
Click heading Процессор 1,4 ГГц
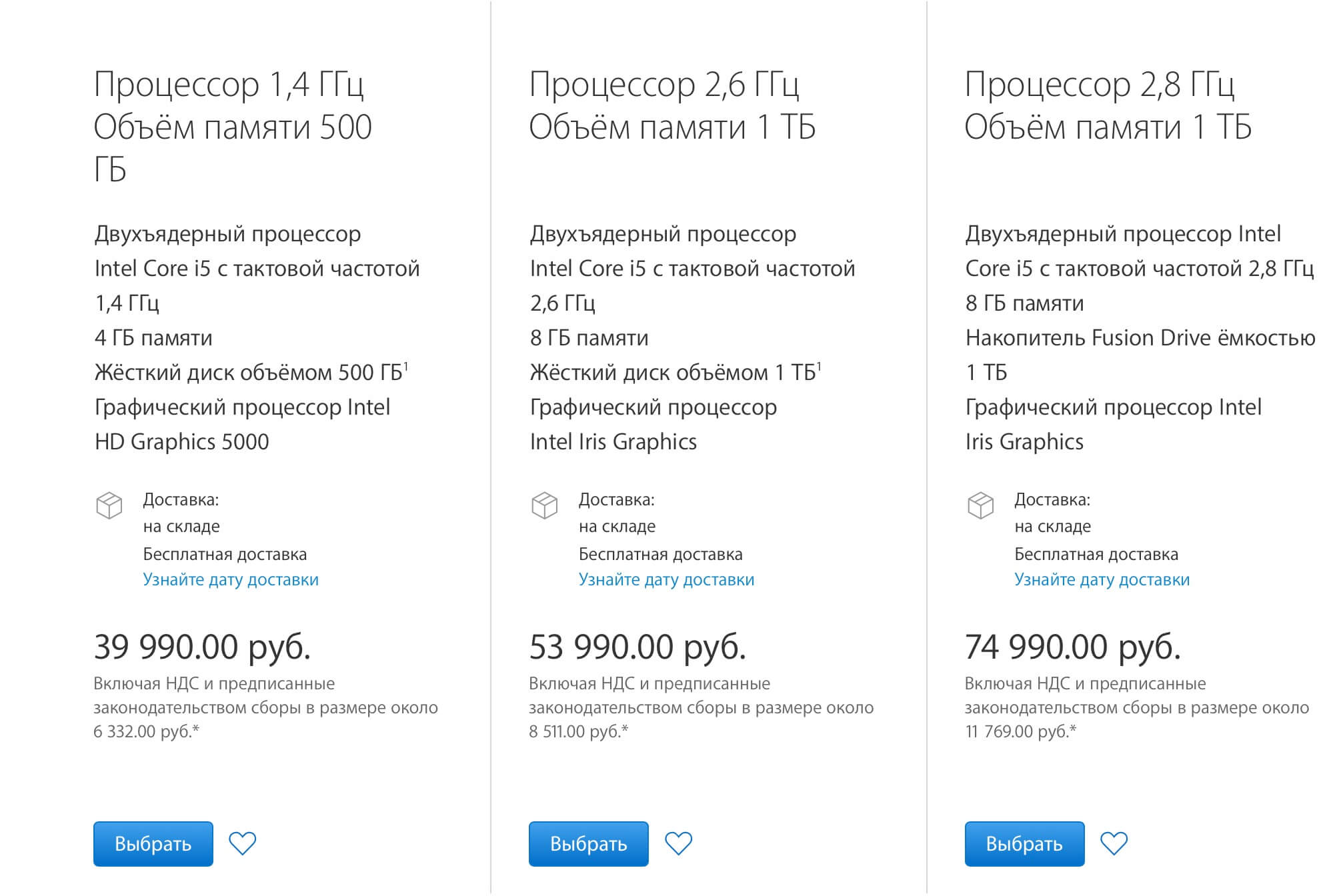tap(229, 85)
